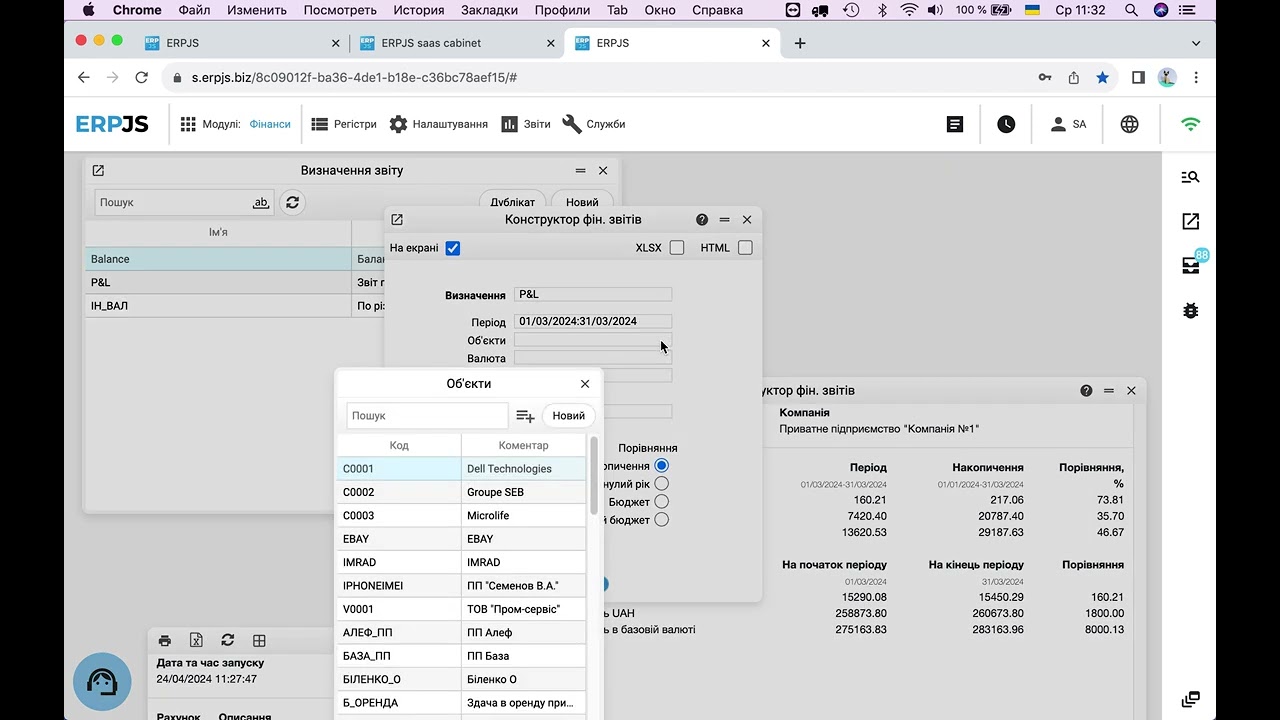This screenshot has height=720, width=1280.
Task: Open the search list icon in the right sidebar
Action: click(x=1190, y=177)
